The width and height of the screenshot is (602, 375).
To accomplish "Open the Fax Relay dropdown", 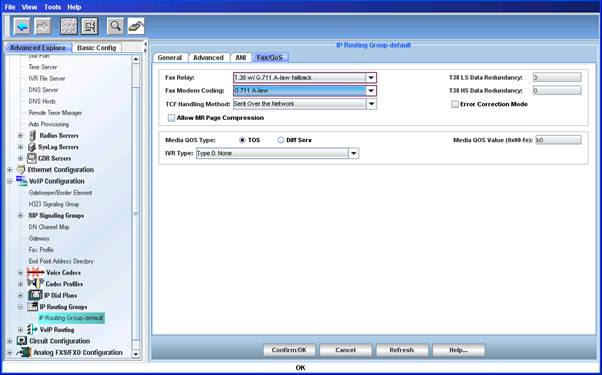I will pos(371,78).
